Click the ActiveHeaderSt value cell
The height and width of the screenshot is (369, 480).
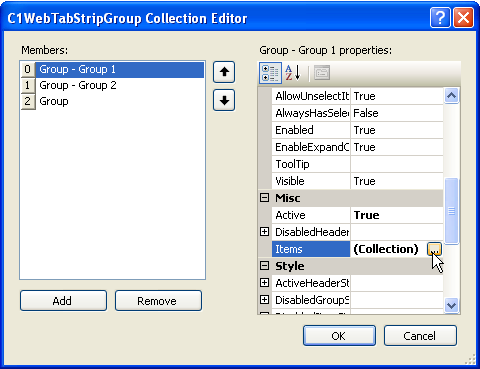397,283
